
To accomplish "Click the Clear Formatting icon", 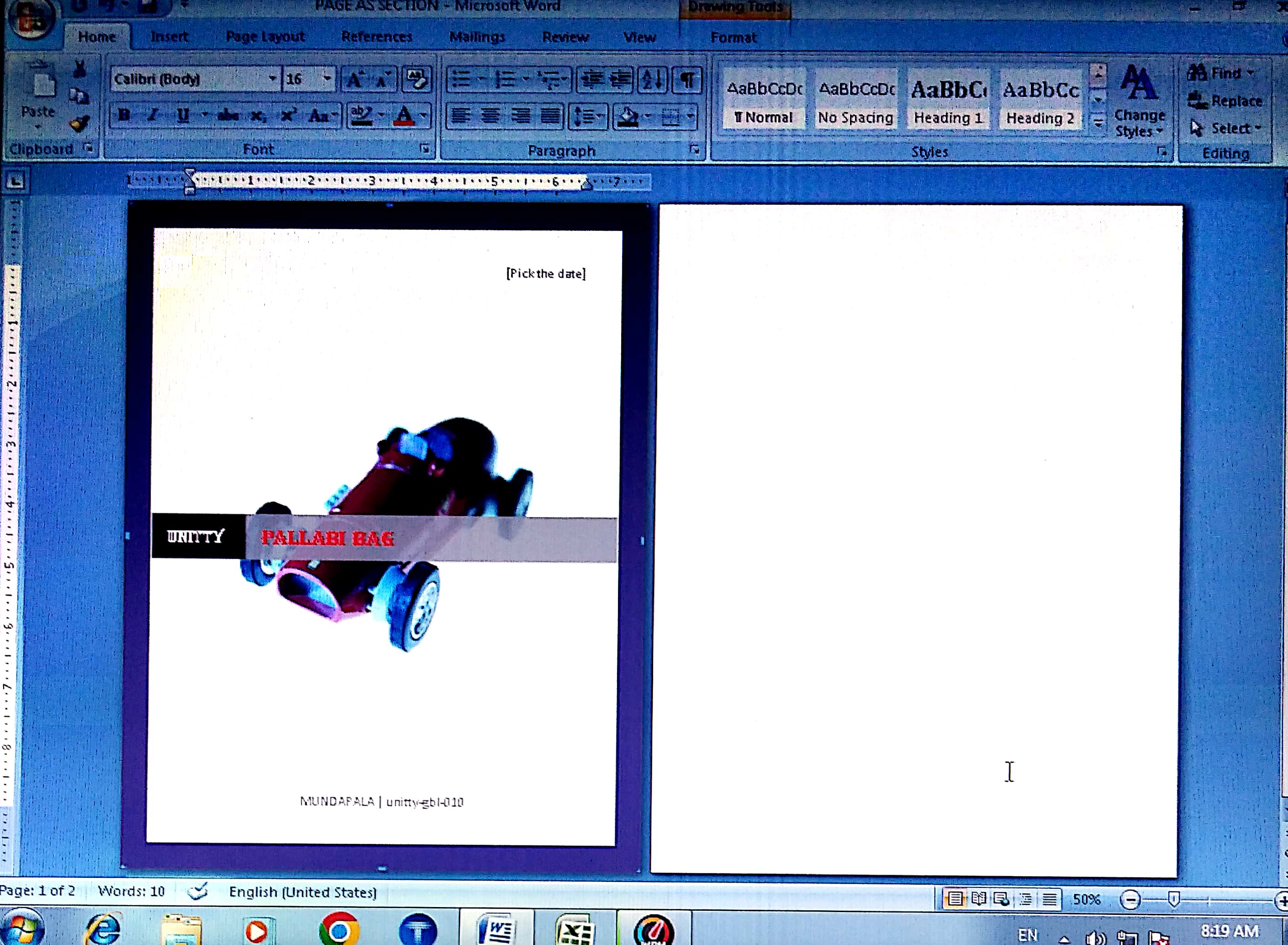I will 417,80.
